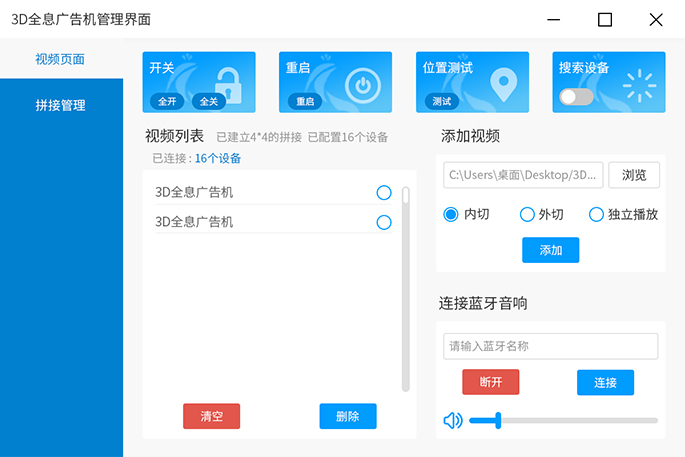The image size is (685, 457).
Task: Click the padlock icon on 开关 card
Action: [228, 85]
